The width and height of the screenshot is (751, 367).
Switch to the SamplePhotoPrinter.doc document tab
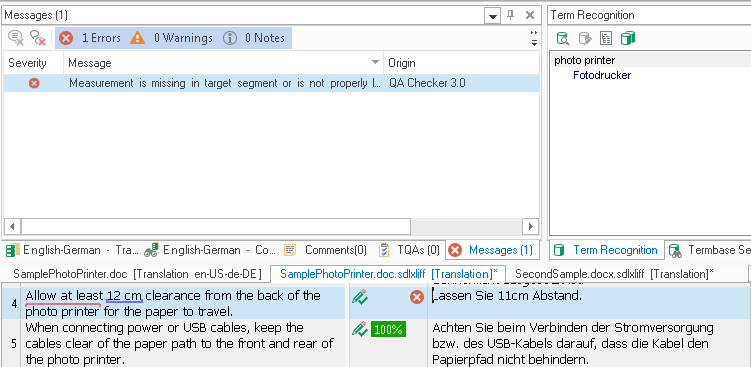click(x=137, y=274)
